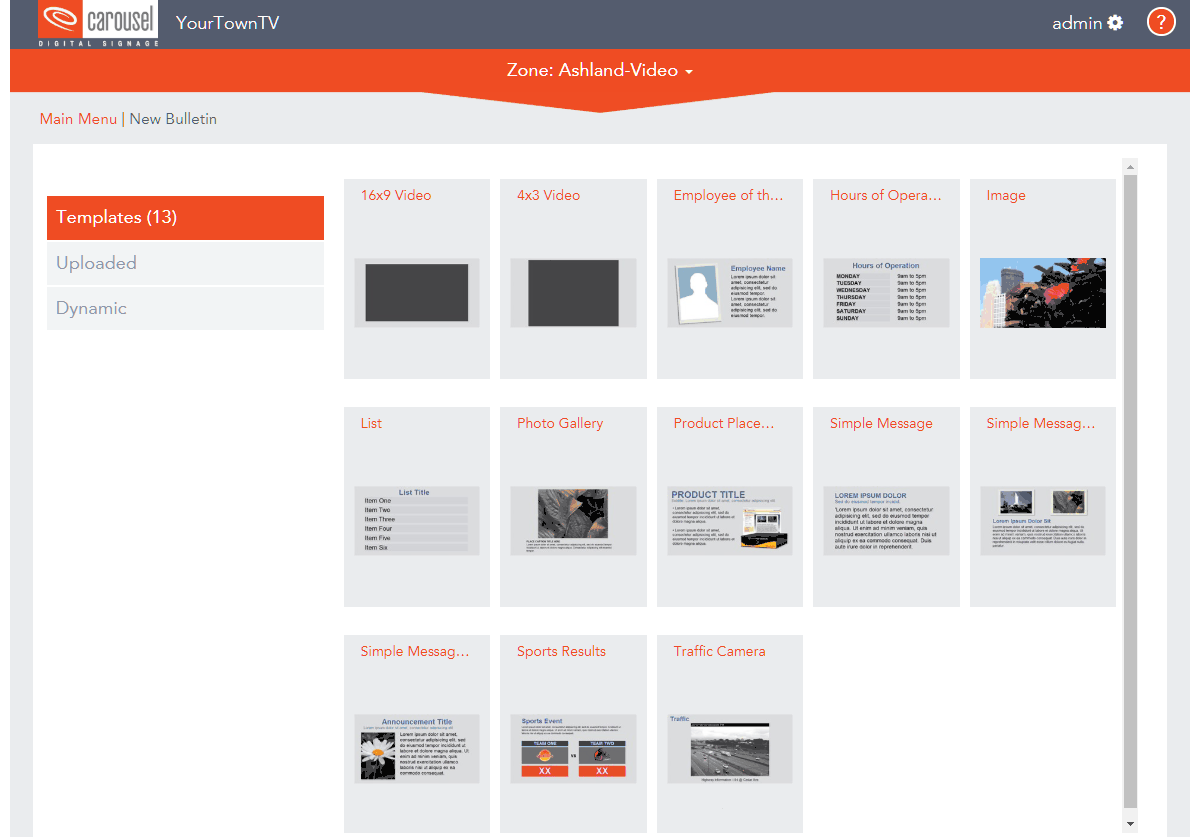Pick the Image template
The height and width of the screenshot is (837, 1200).
[x=1042, y=278]
